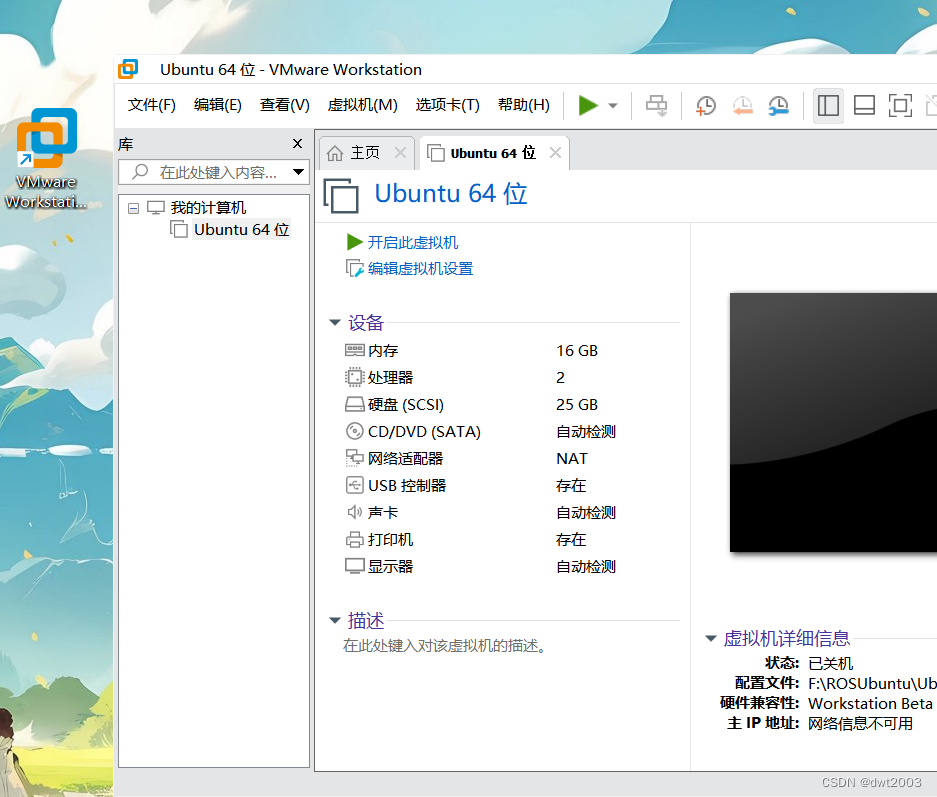The height and width of the screenshot is (797, 937).
Task: Click the VM description text field
Action: click(444, 646)
